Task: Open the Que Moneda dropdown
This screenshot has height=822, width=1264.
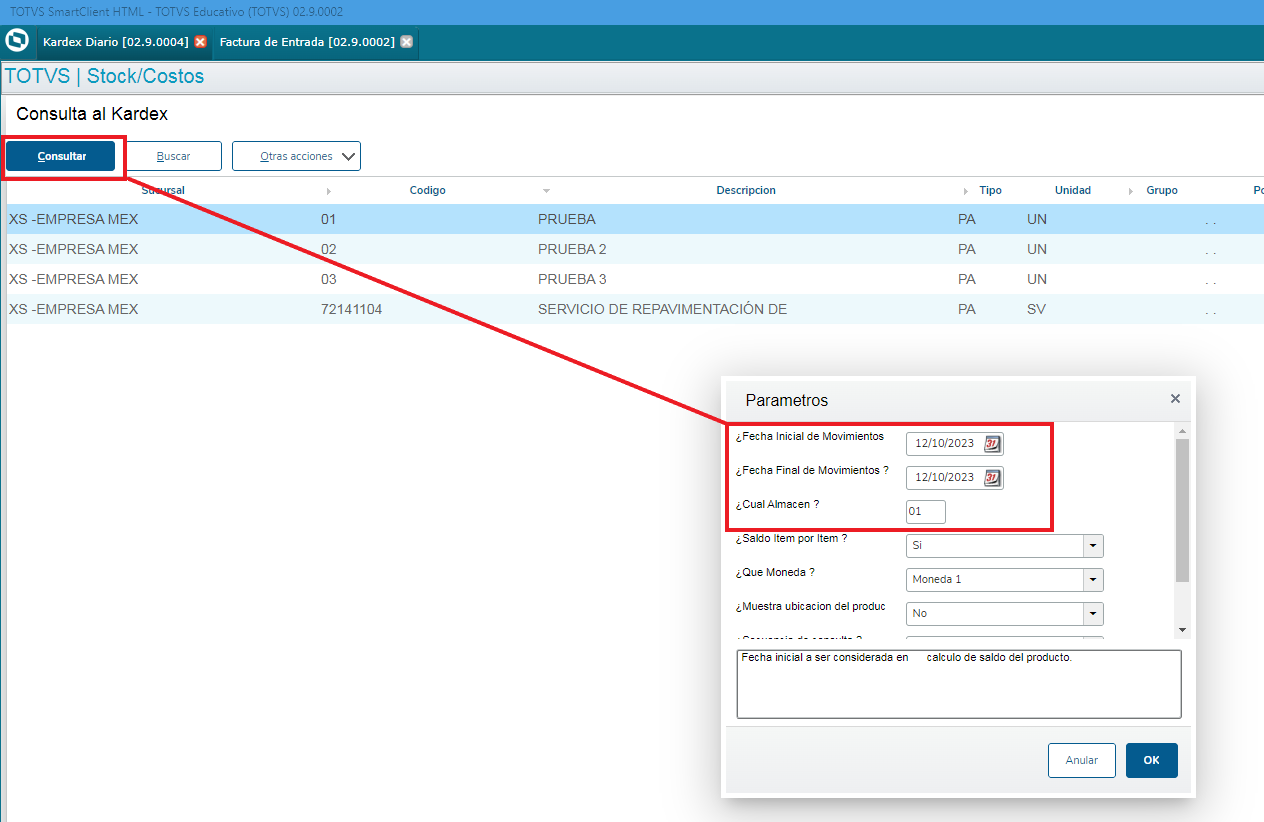Action: 1092,579
